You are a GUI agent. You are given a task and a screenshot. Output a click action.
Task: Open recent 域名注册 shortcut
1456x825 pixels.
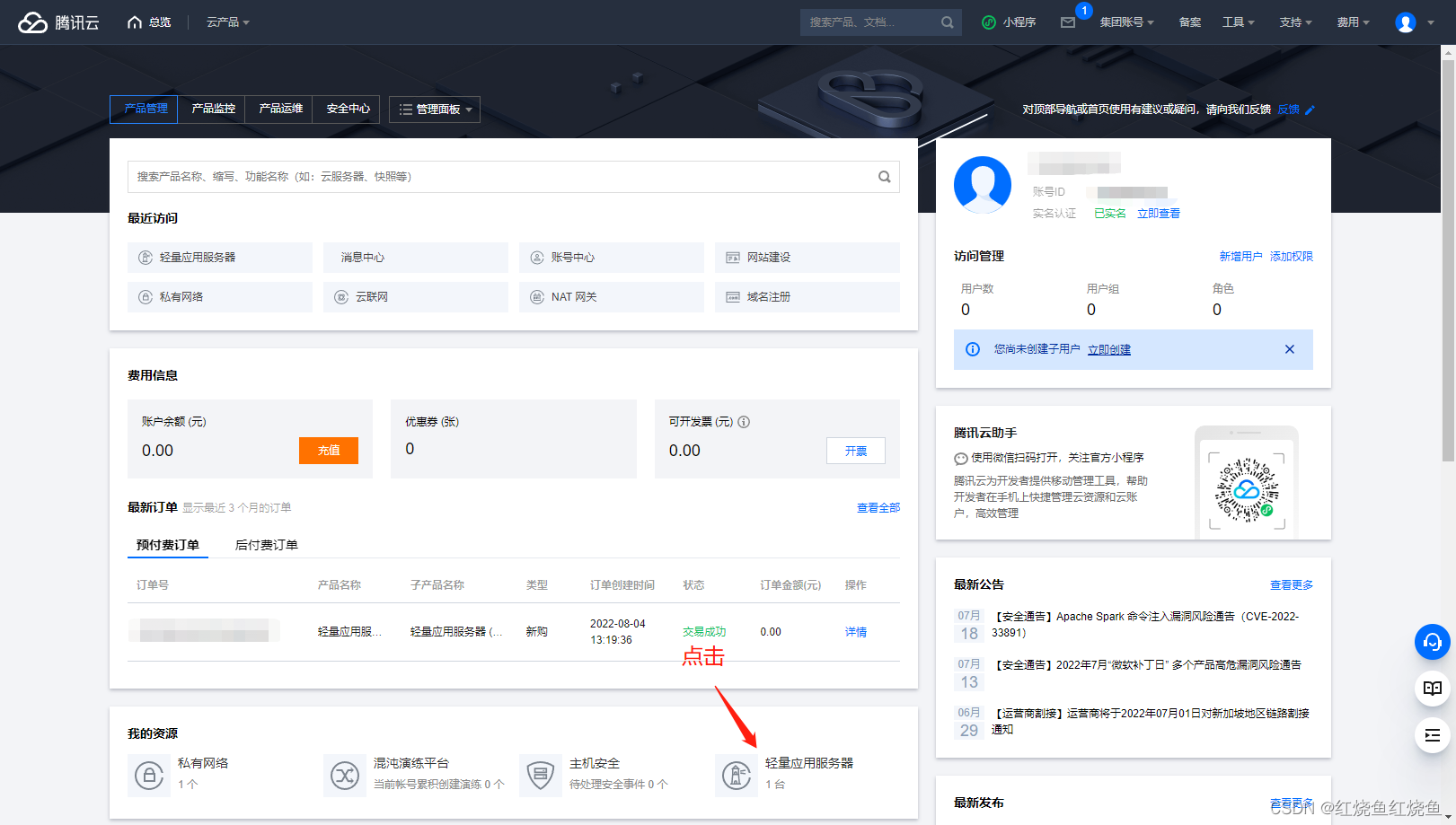tap(807, 297)
